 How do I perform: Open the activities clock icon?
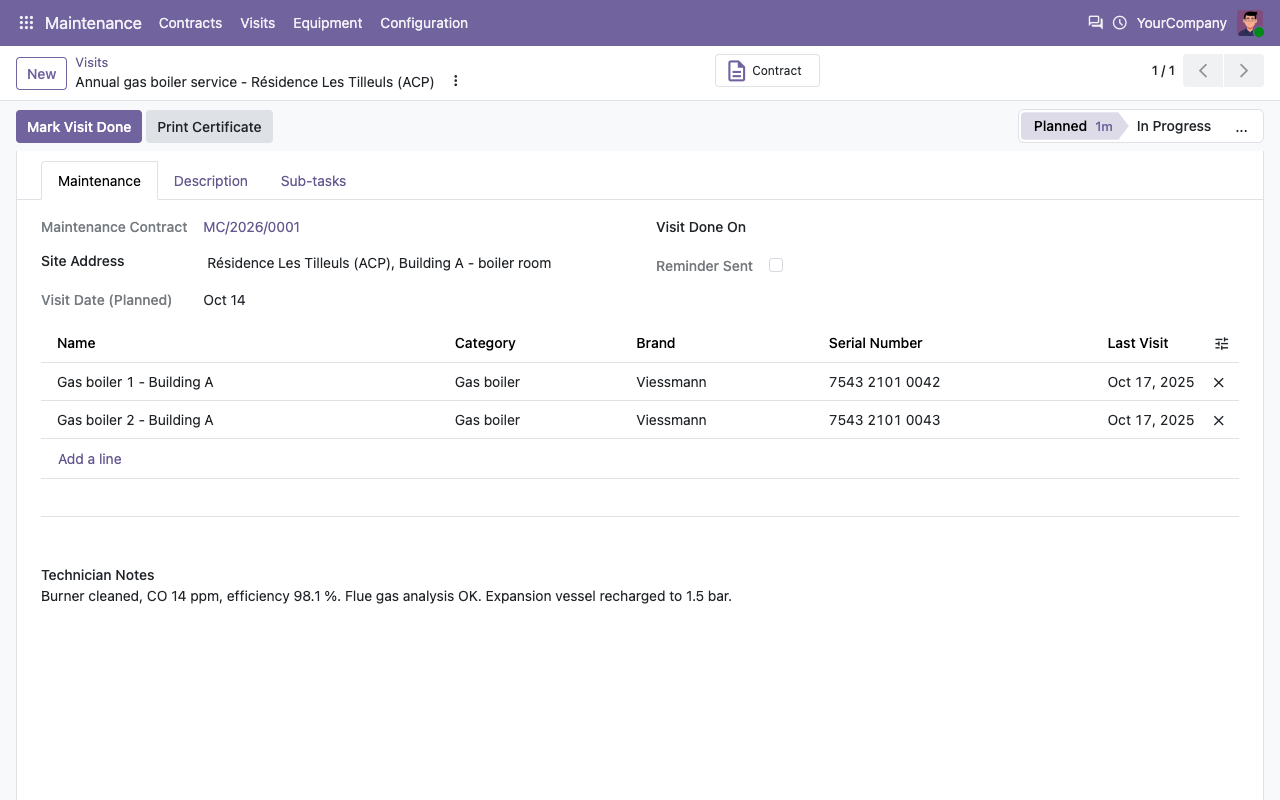1120,23
